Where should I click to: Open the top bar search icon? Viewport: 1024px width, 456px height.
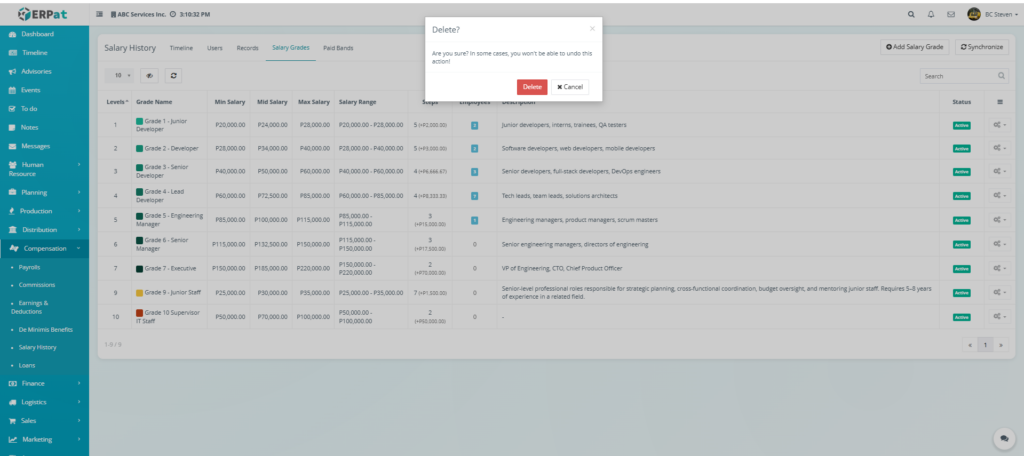coord(911,14)
